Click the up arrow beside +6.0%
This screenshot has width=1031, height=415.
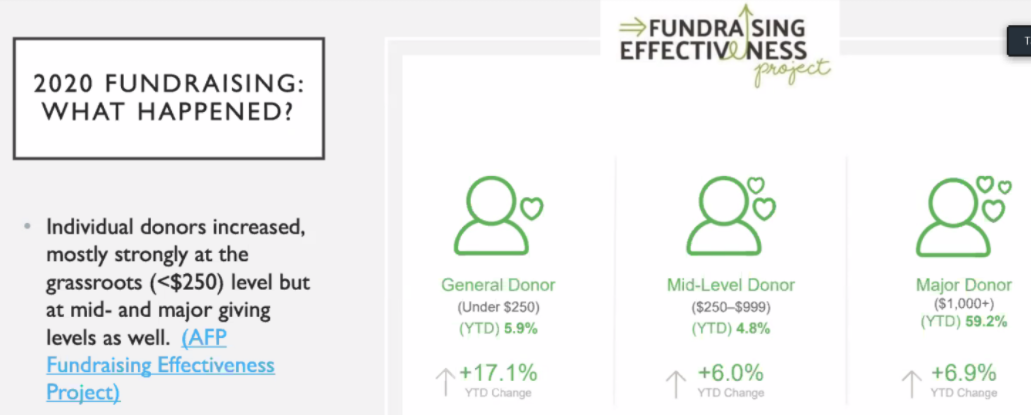676,382
